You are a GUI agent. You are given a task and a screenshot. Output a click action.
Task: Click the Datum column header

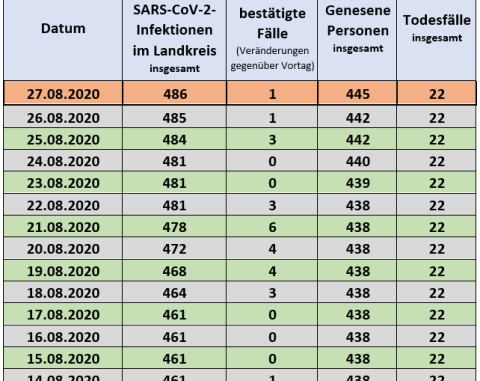tap(63, 40)
